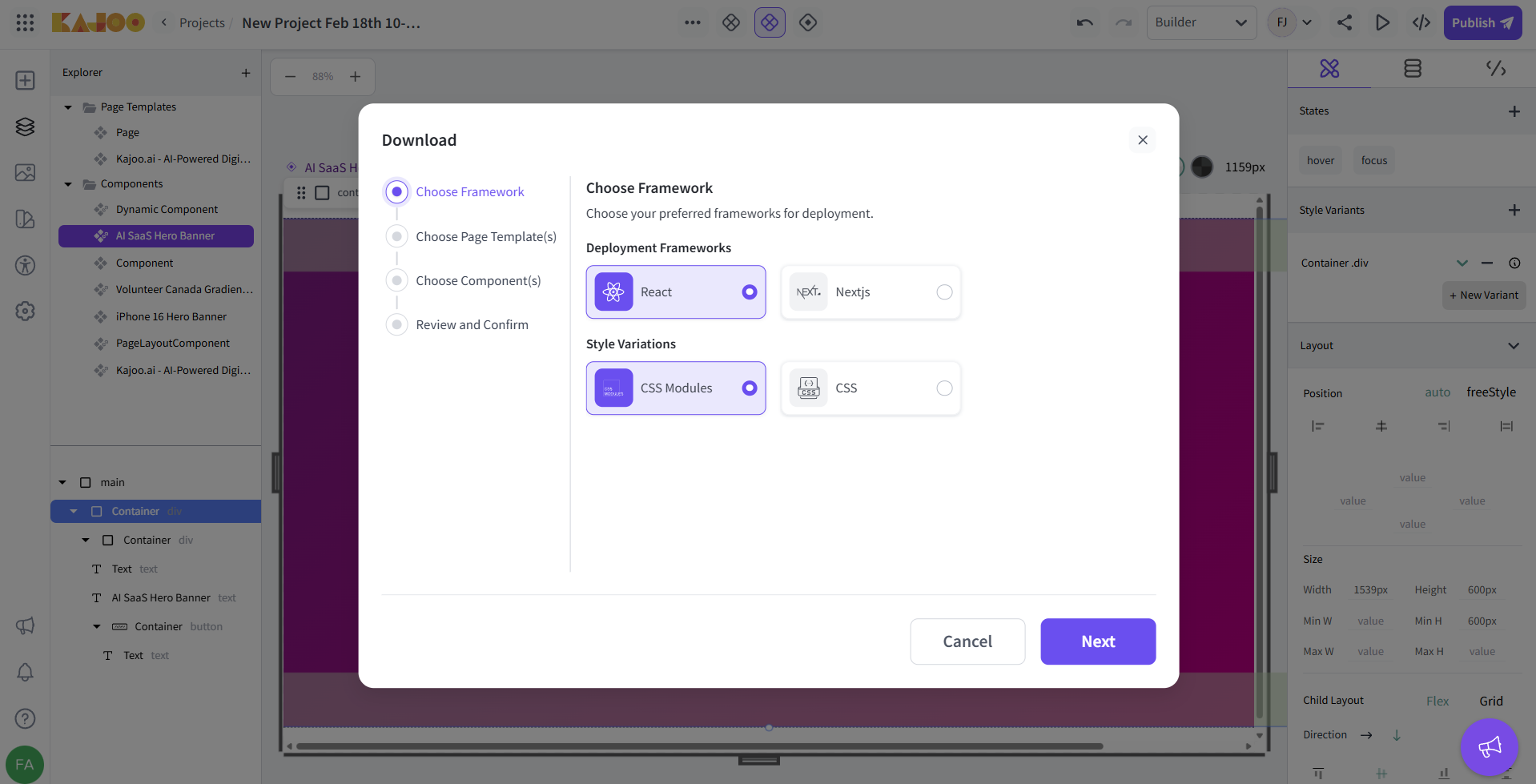Viewport: 1536px width, 784px height.
Task: Open the notifications bell icon
Action: click(x=25, y=672)
